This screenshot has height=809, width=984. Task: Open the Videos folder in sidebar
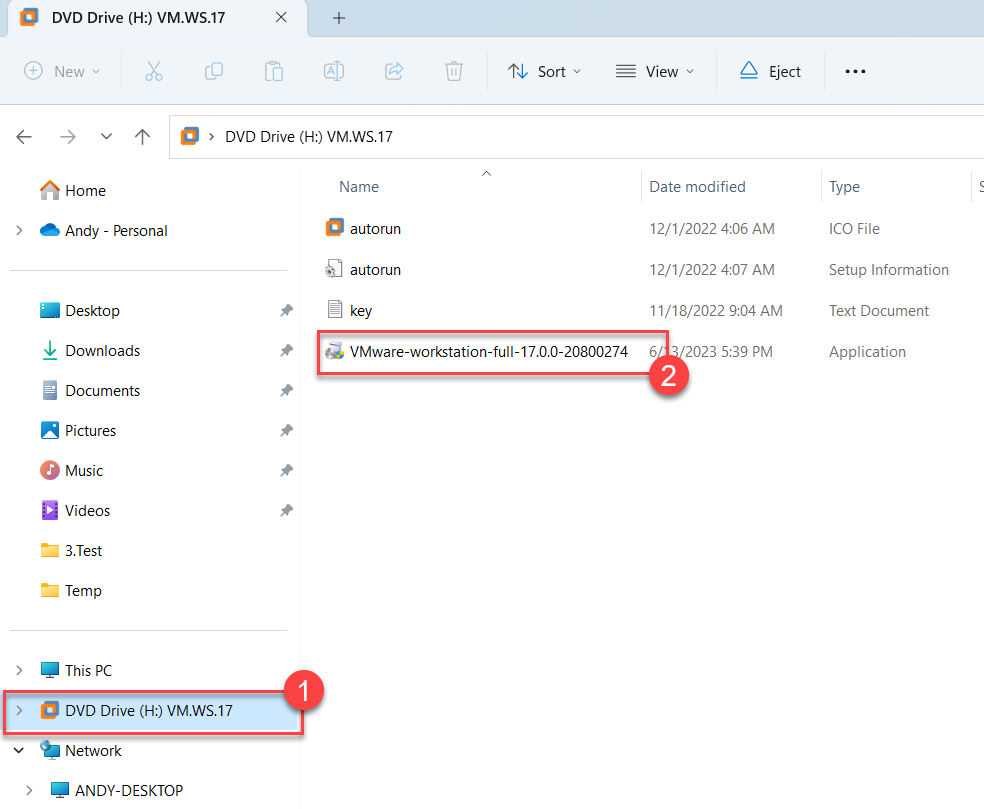[x=87, y=511]
